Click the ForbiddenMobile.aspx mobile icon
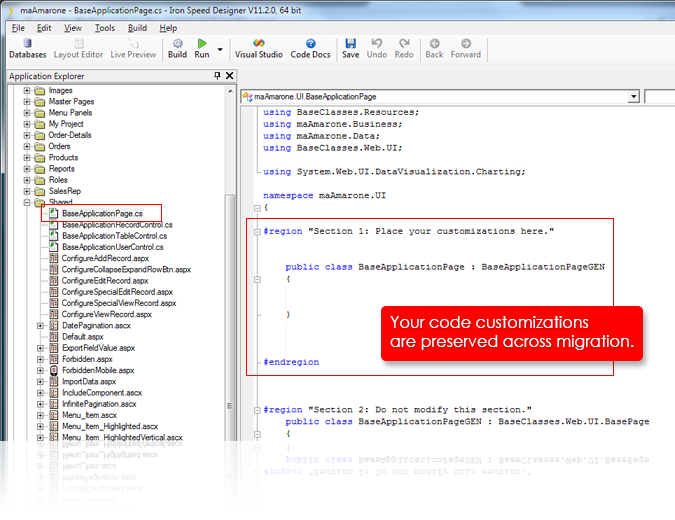The height and width of the screenshot is (520, 675). (54, 370)
